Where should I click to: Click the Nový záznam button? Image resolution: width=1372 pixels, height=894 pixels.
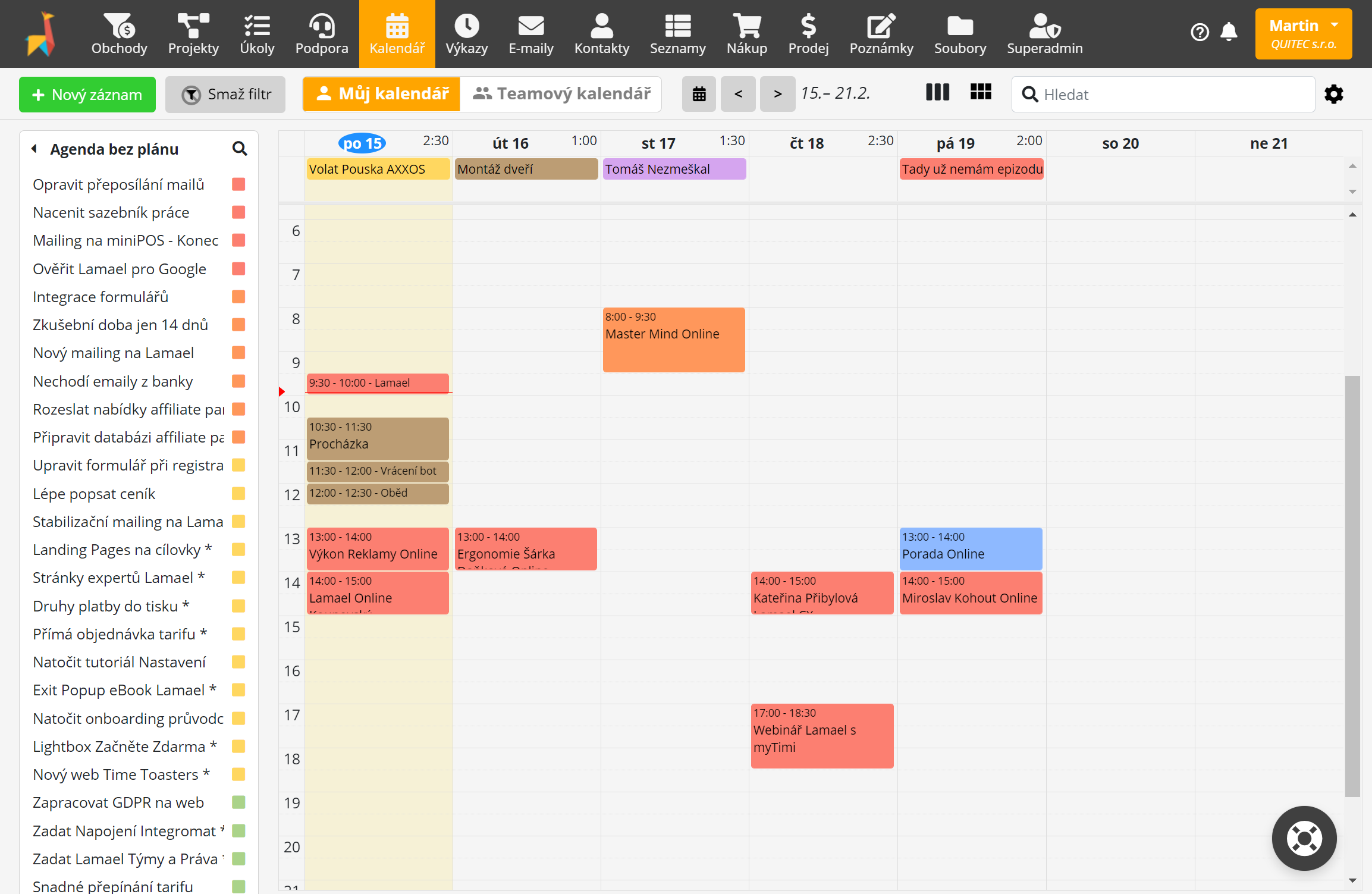[87, 95]
